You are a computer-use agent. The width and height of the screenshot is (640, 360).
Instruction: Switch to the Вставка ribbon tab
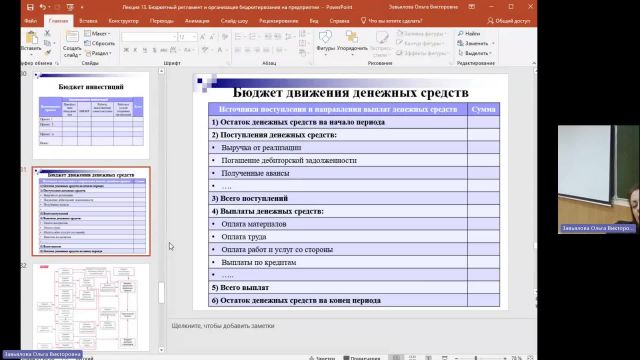88,21
